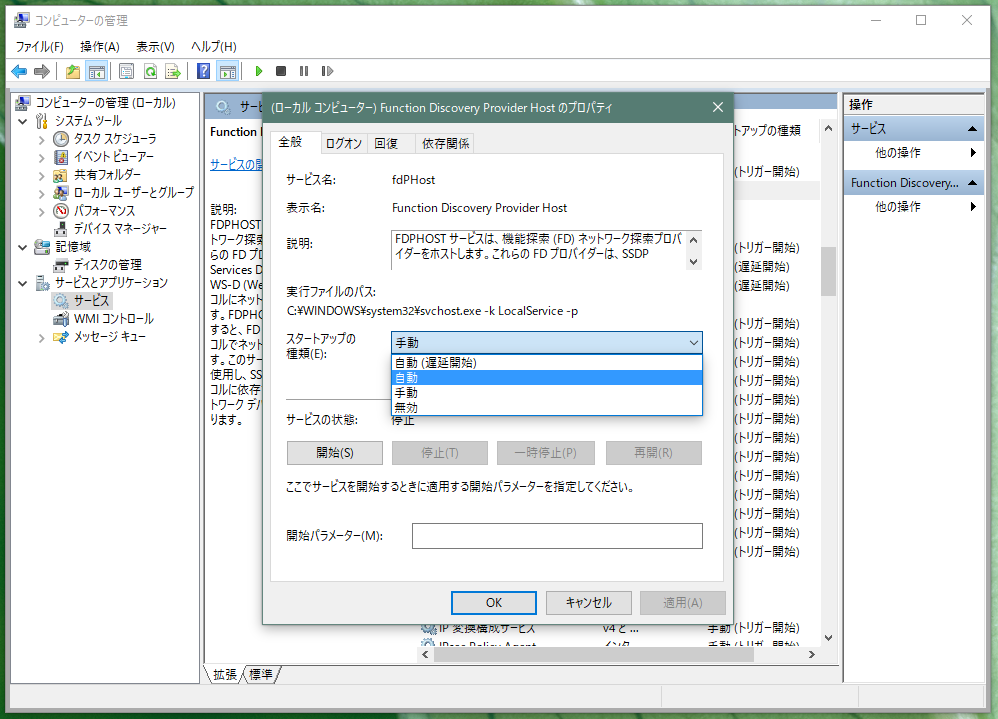This screenshot has width=998, height=719.
Task: Open the 依存関係 tab
Action: point(445,143)
